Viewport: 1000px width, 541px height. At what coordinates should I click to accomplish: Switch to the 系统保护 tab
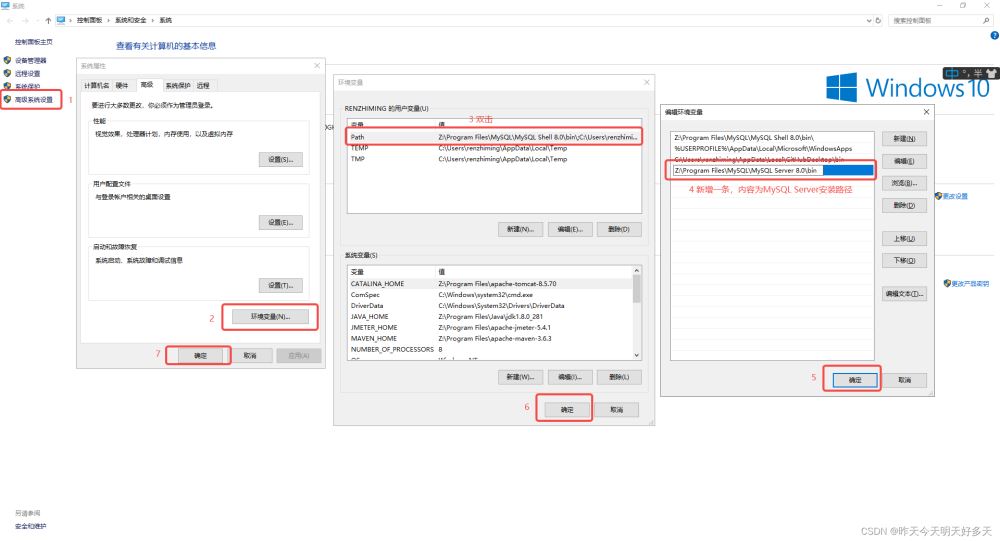(177, 85)
